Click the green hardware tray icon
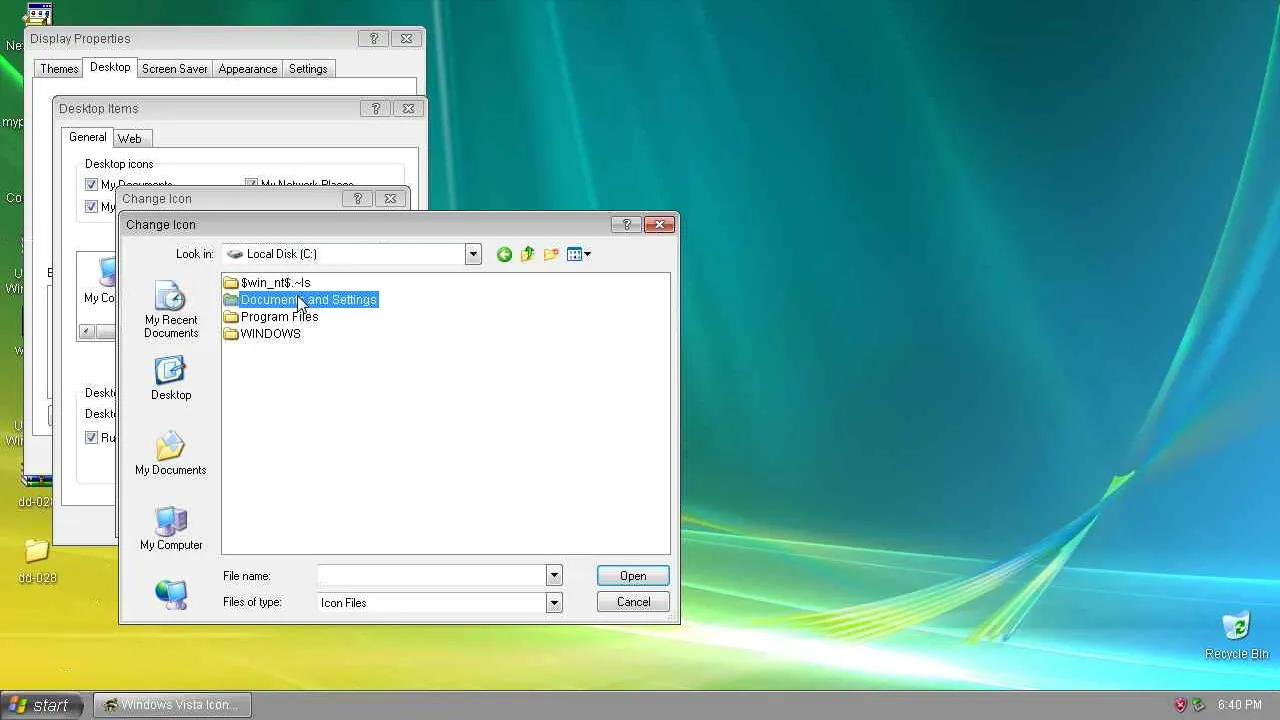This screenshot has width=1280, height=720. pyautogui.click(x=1198, y=705)
